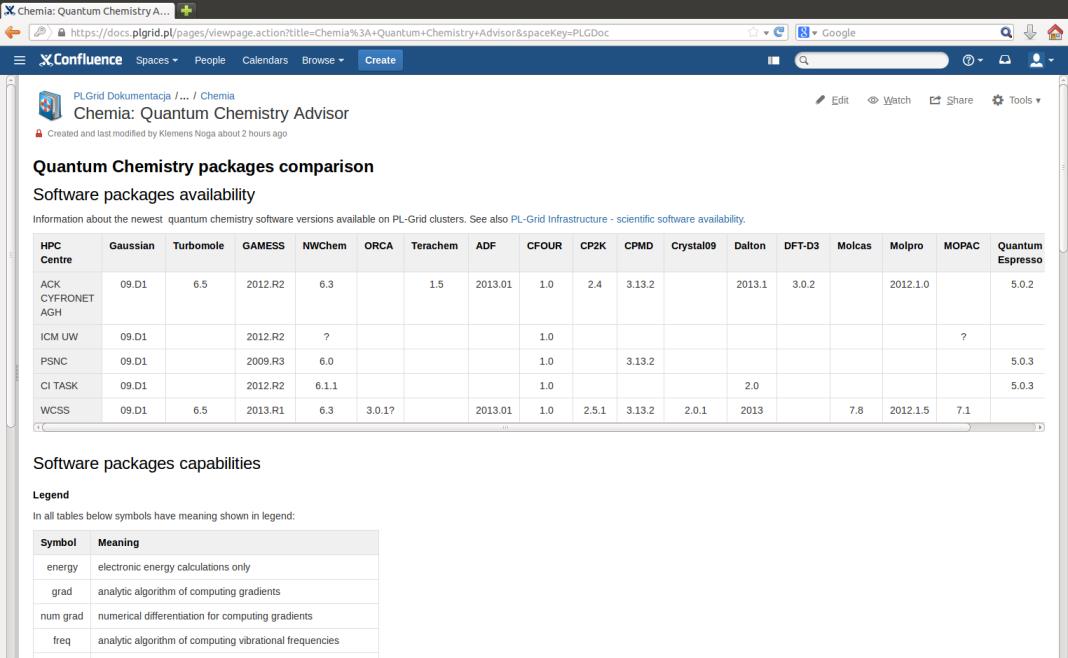
Task: Click the PLGrid space logo image
Action: point(50,106)
